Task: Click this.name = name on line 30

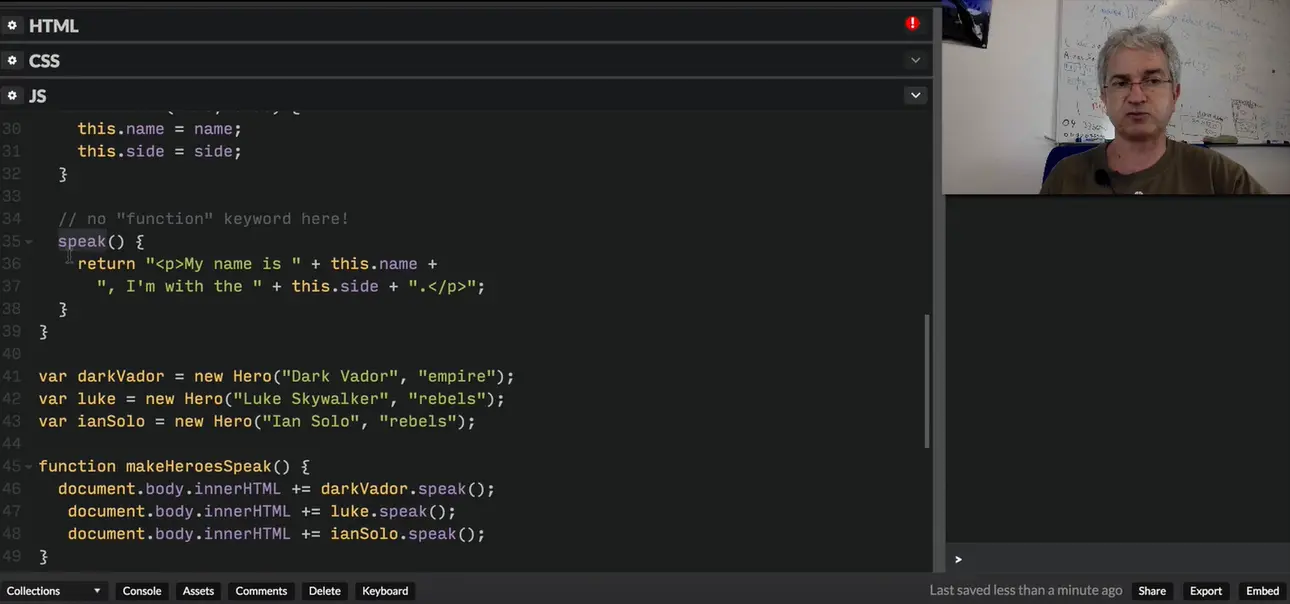Action: (x=160, y=129)
